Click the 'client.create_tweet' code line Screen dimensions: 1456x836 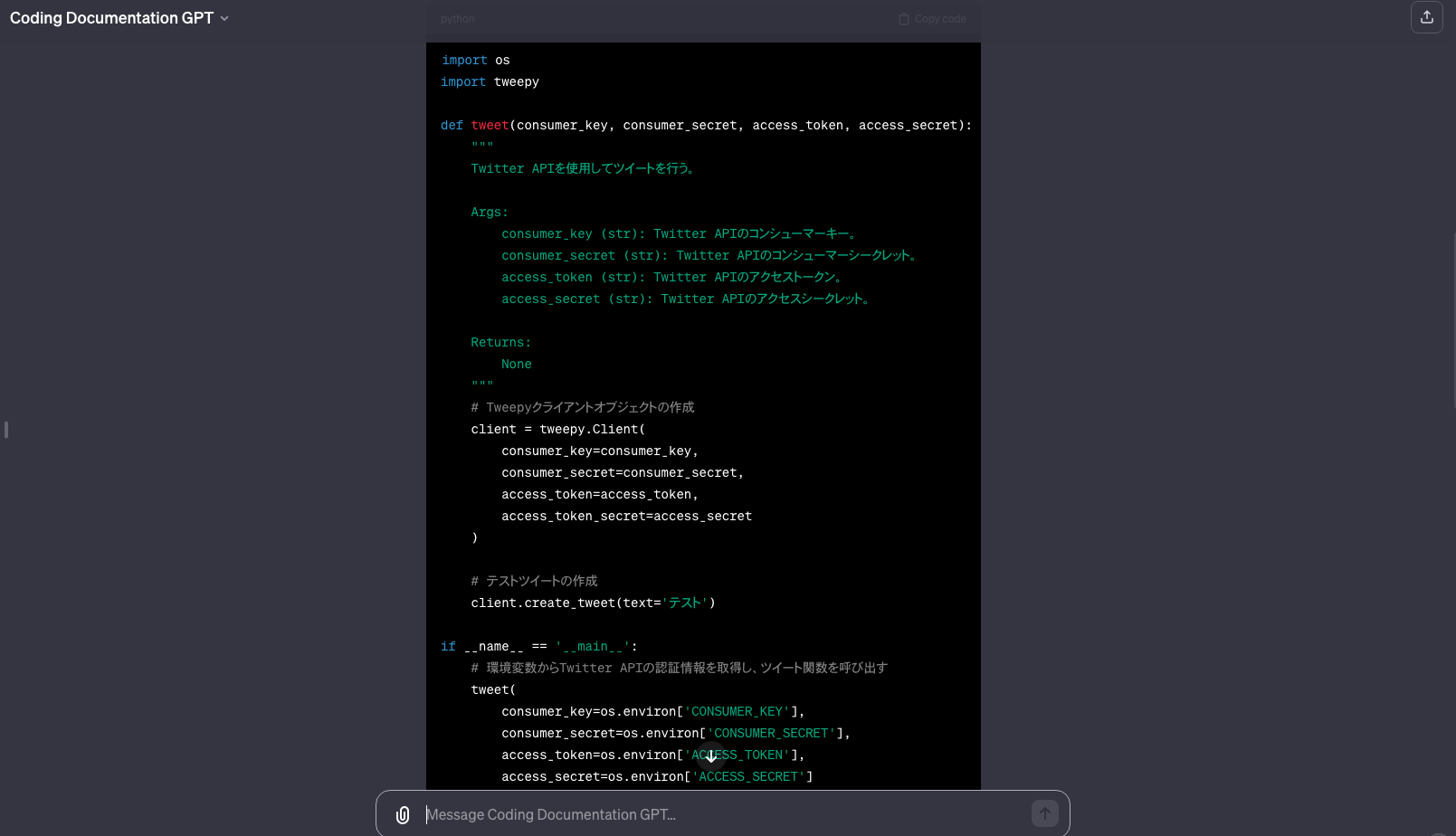click(x=594, y=603)
